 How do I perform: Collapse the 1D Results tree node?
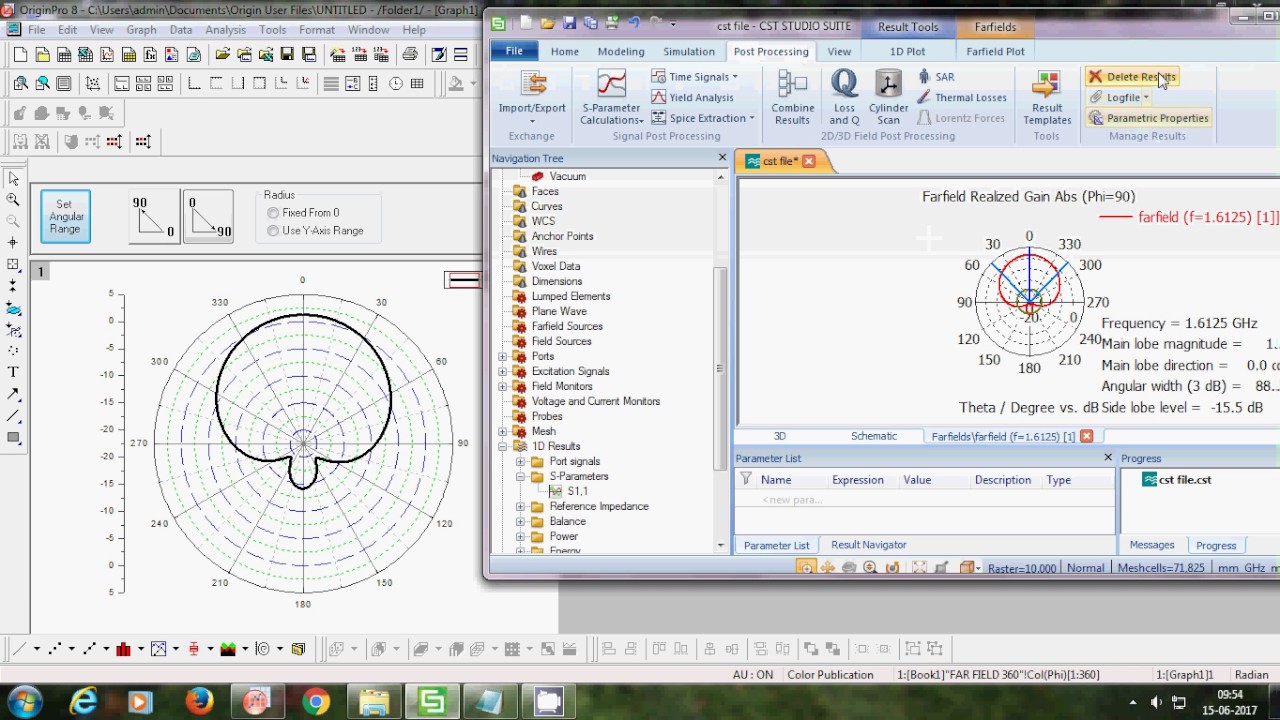502,446
